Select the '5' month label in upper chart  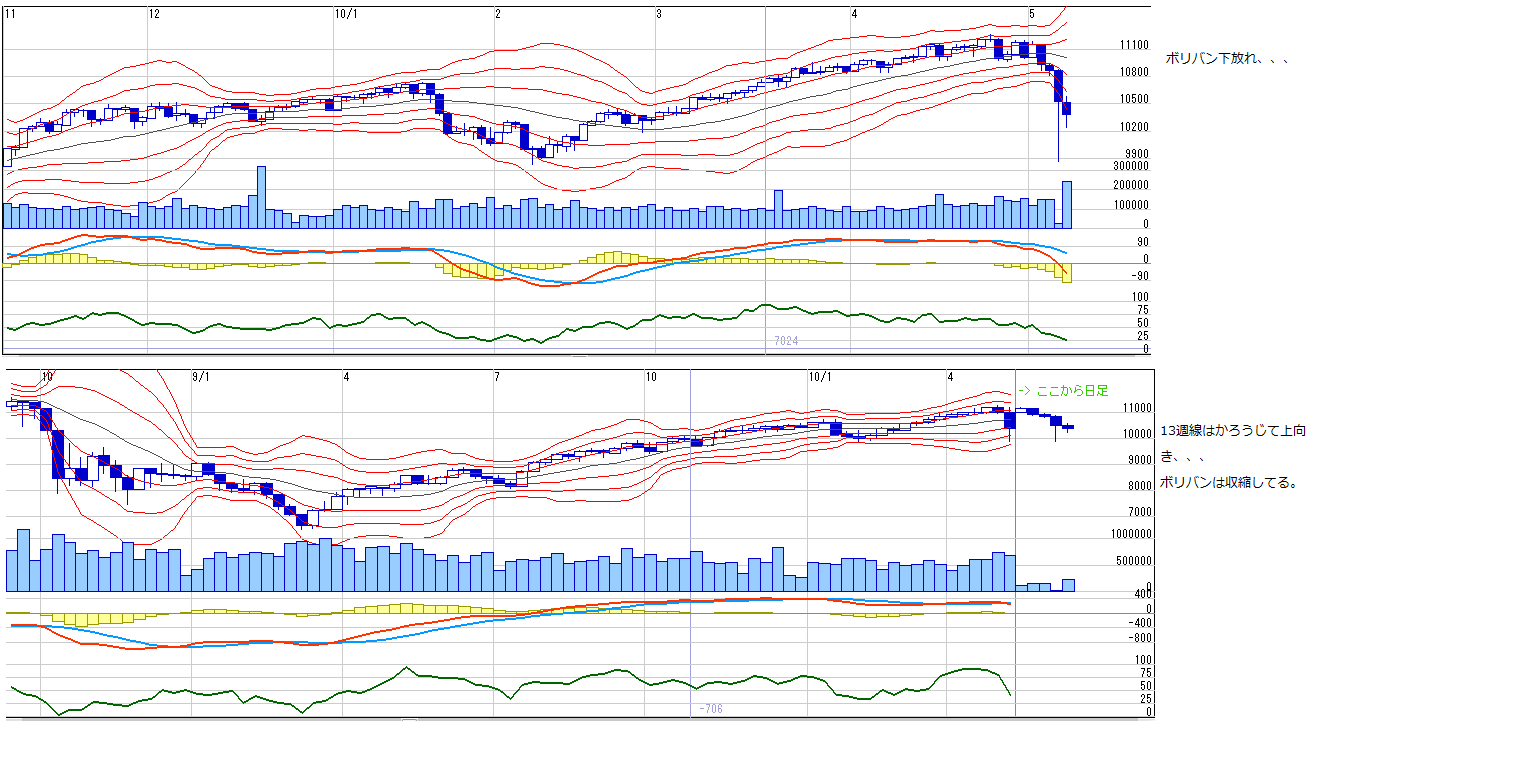click(1031, 14)
